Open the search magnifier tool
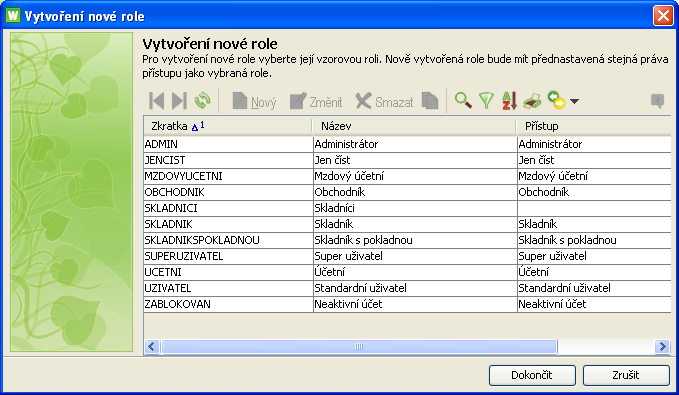 [x=463, y=101]
